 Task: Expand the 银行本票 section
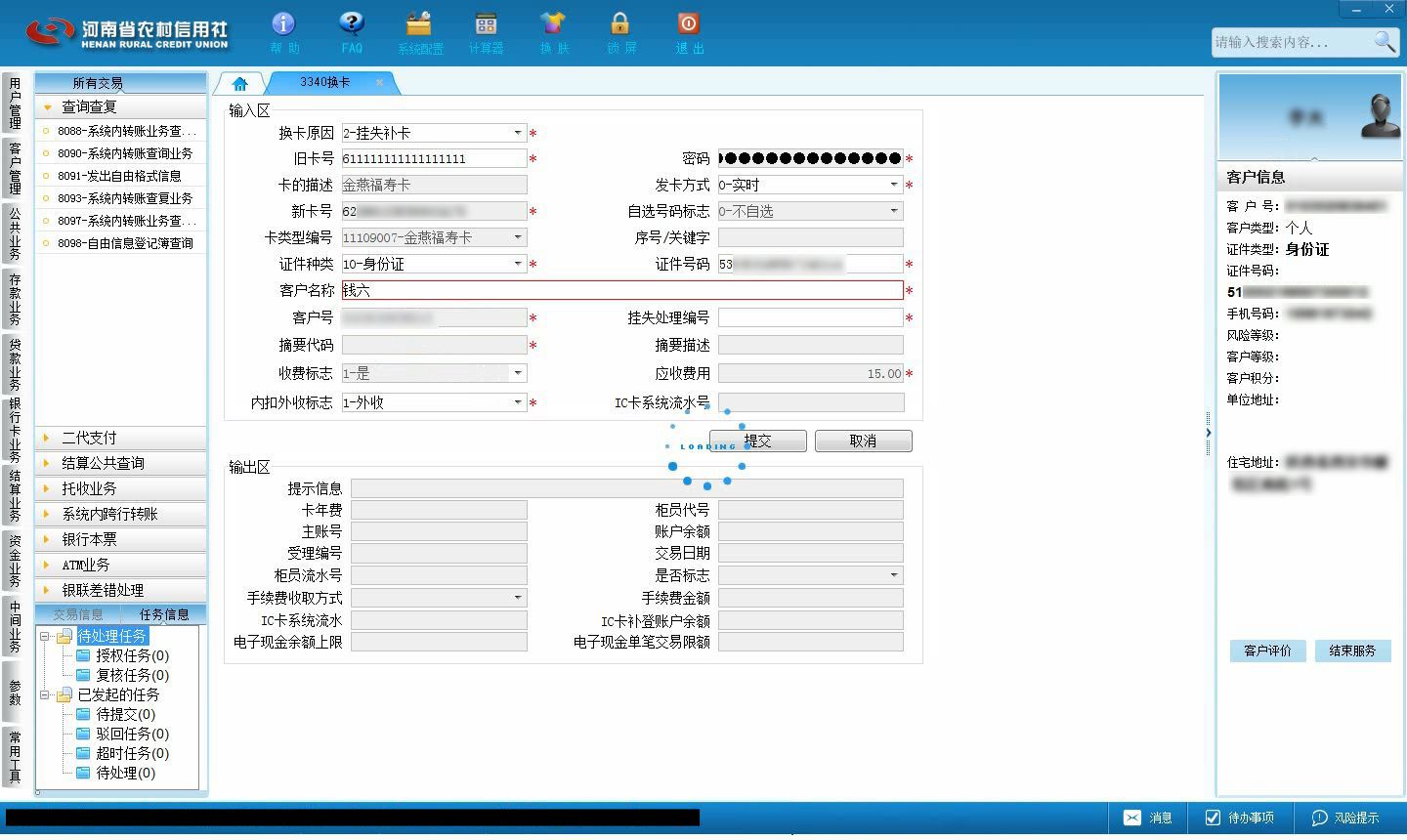coord(121,539)
